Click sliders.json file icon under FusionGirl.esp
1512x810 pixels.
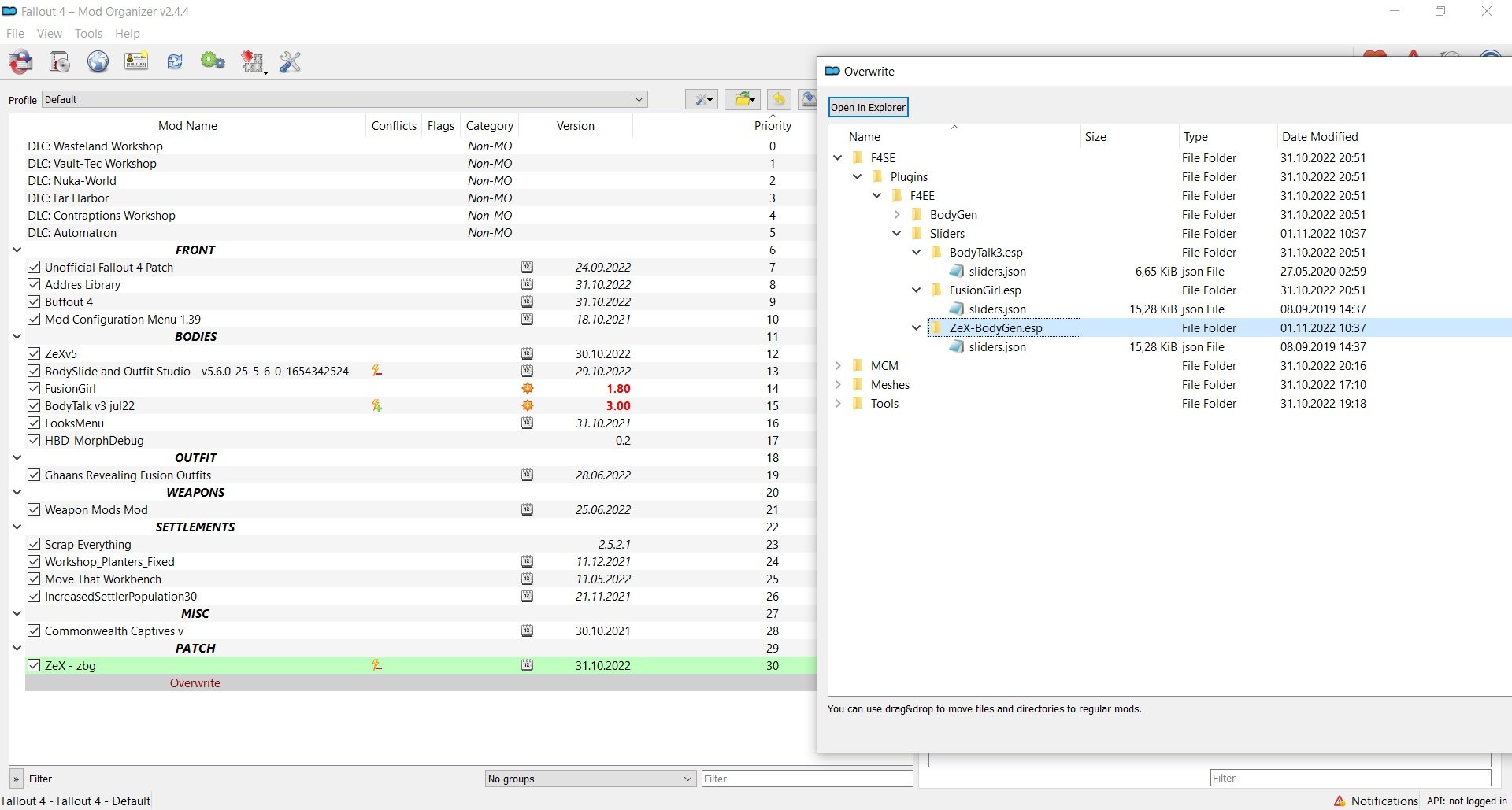click(957, 309)
